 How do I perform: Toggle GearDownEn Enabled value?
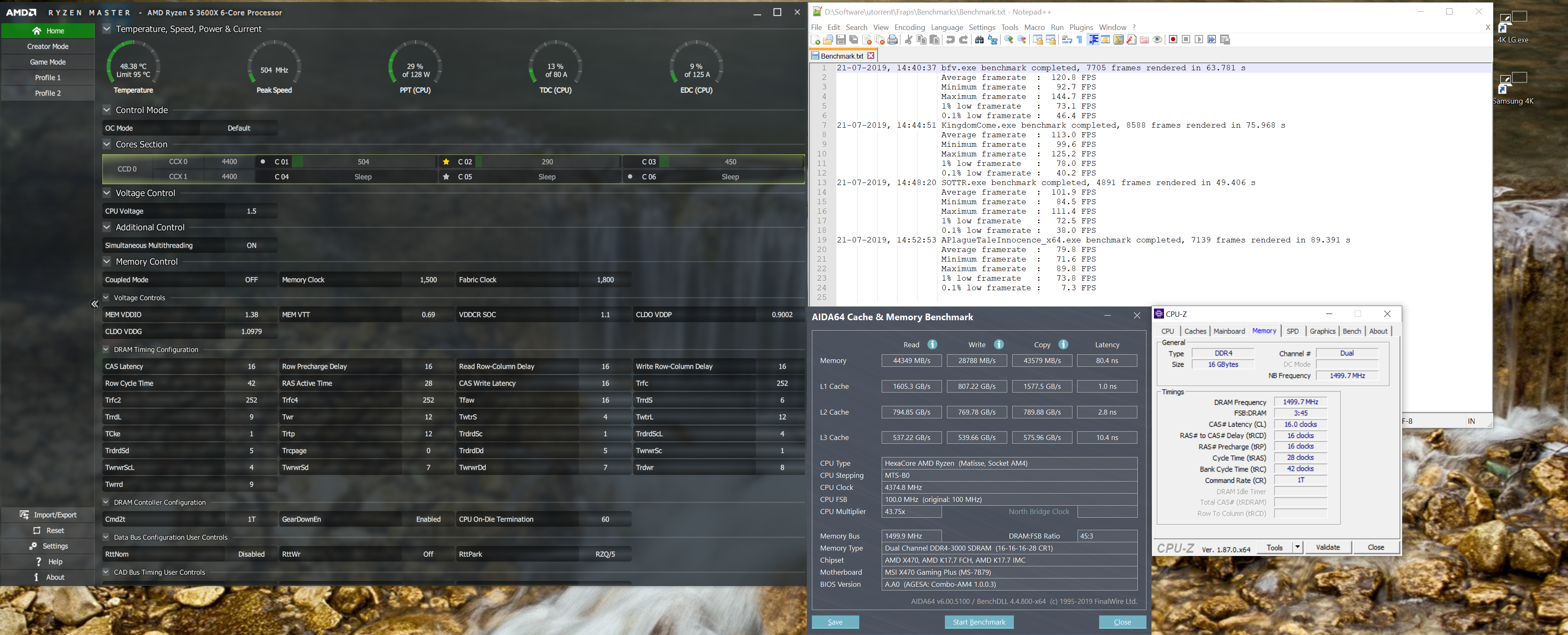[428, 519]
